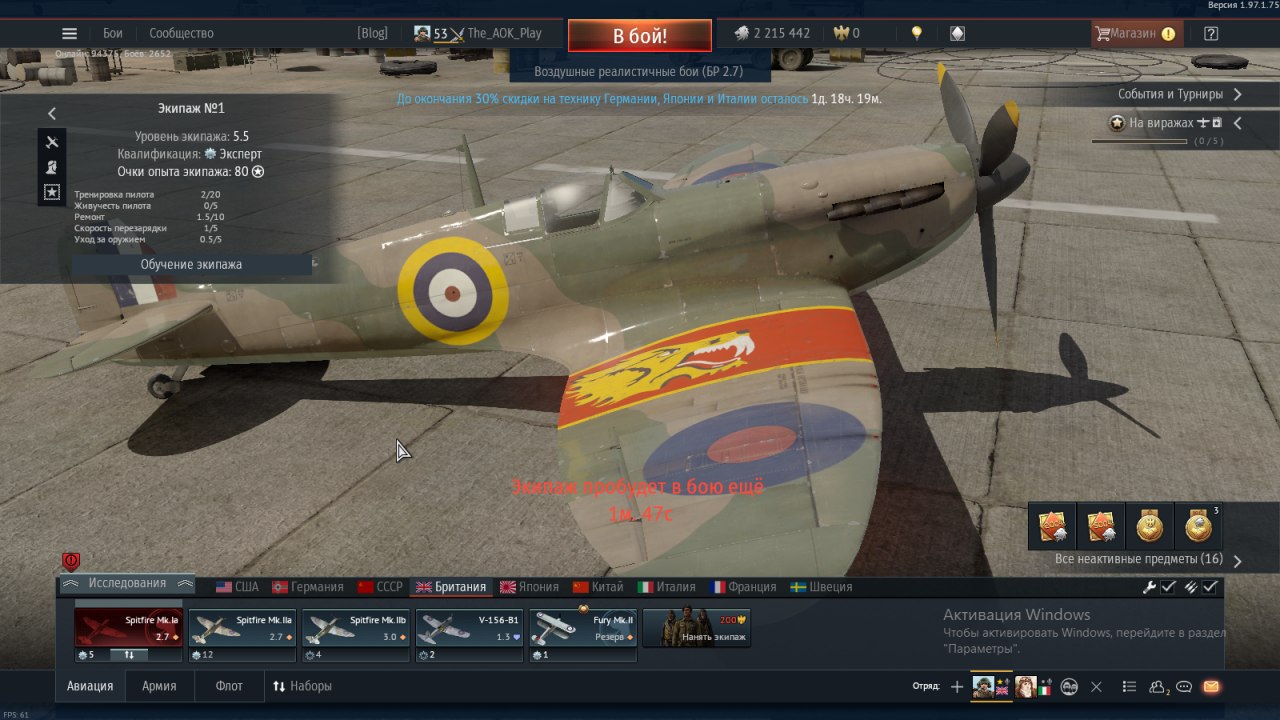Select the Германия nation tab
This screenshot has height=720, width=1280.
(308, 587)
